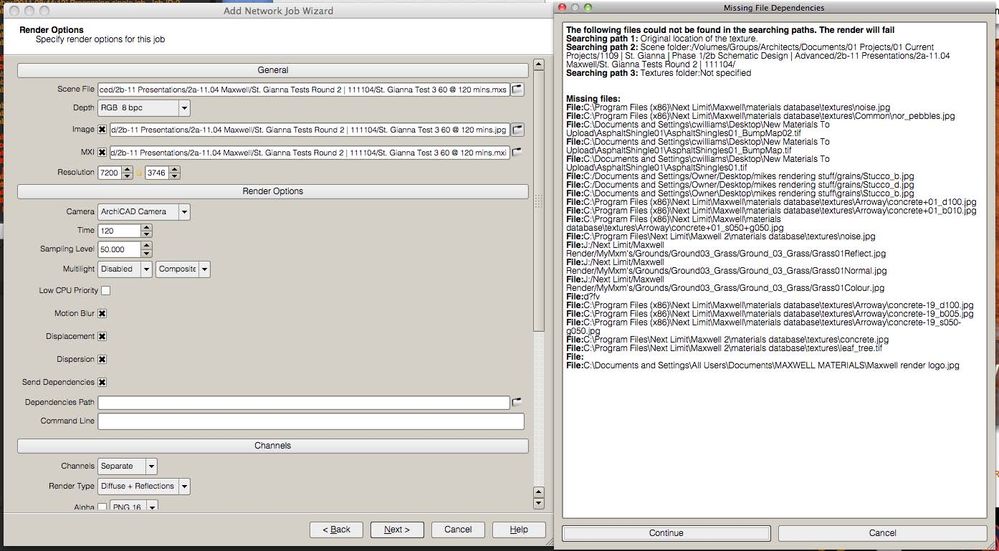Click the scroll down arrow at panel bottom
The height and width of the screenshot is (551, 999).
click(x=538, y=503)
